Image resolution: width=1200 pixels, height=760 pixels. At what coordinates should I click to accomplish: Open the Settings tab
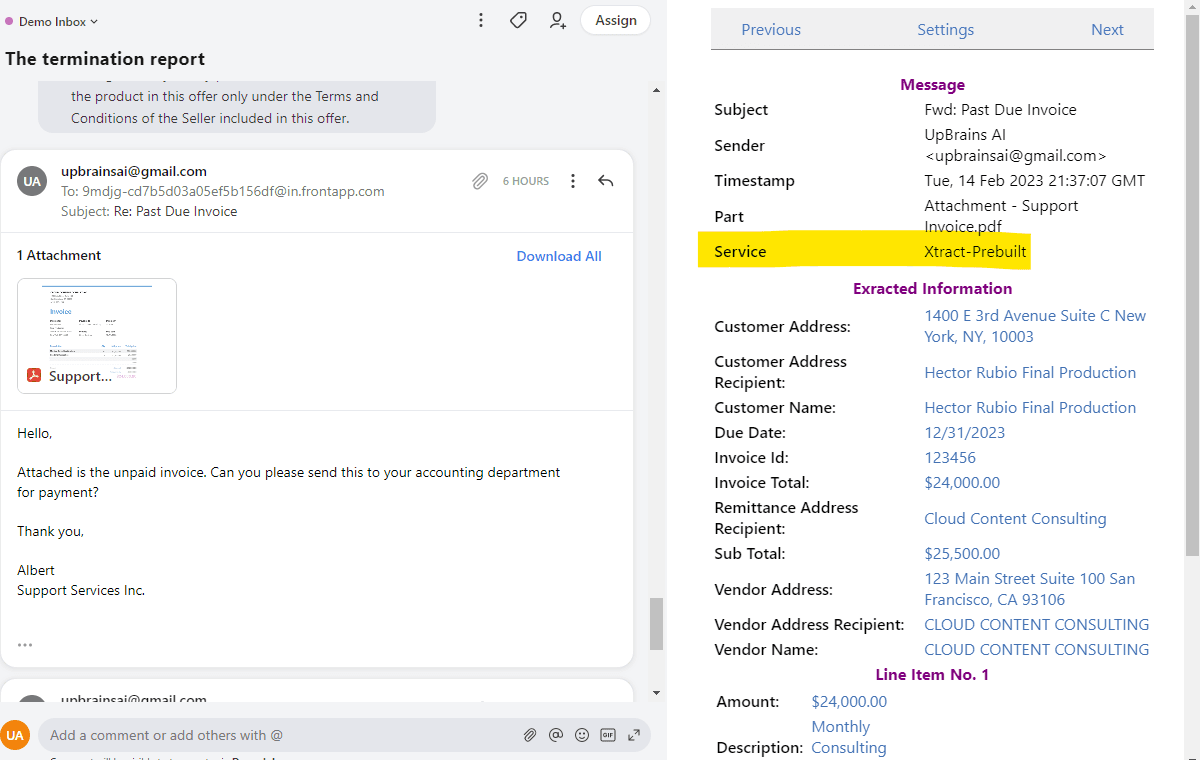pos(945,30)
